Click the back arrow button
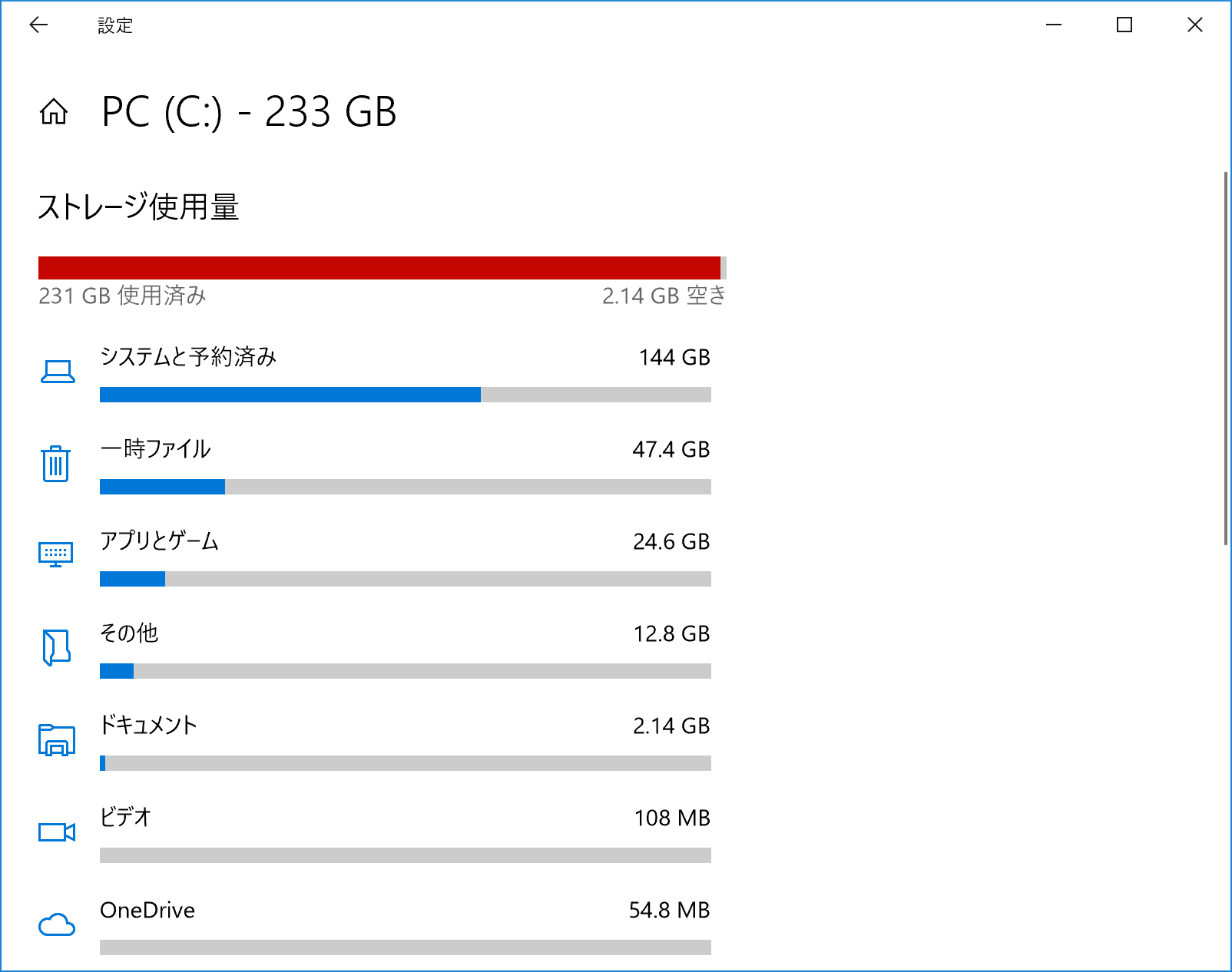 [x=38, y=25]
